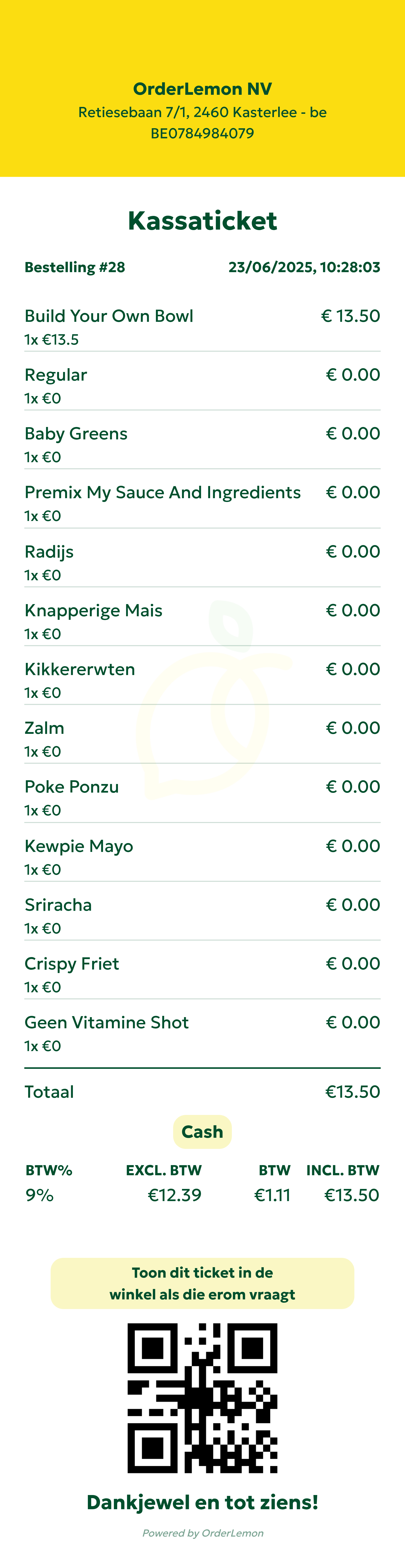
Task: Click the OrderLemon NV header title
Action: pos(202,89)
